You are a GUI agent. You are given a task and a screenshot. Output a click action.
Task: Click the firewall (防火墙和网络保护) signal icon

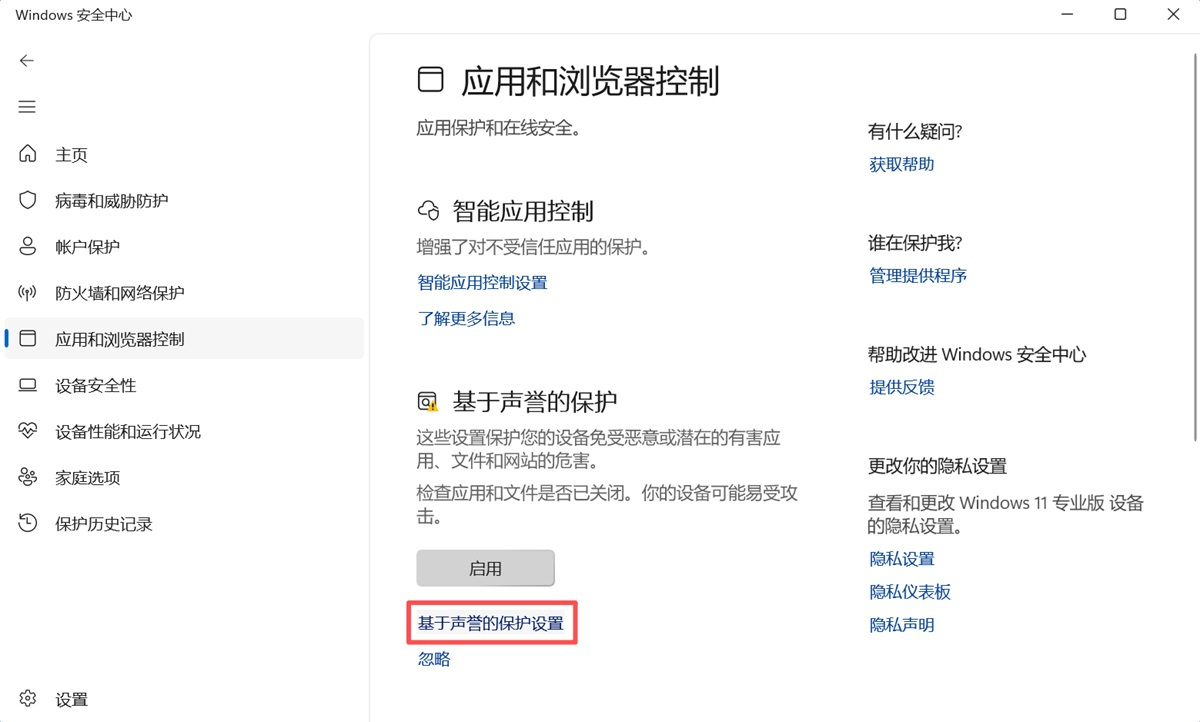(x=28, y=293)
